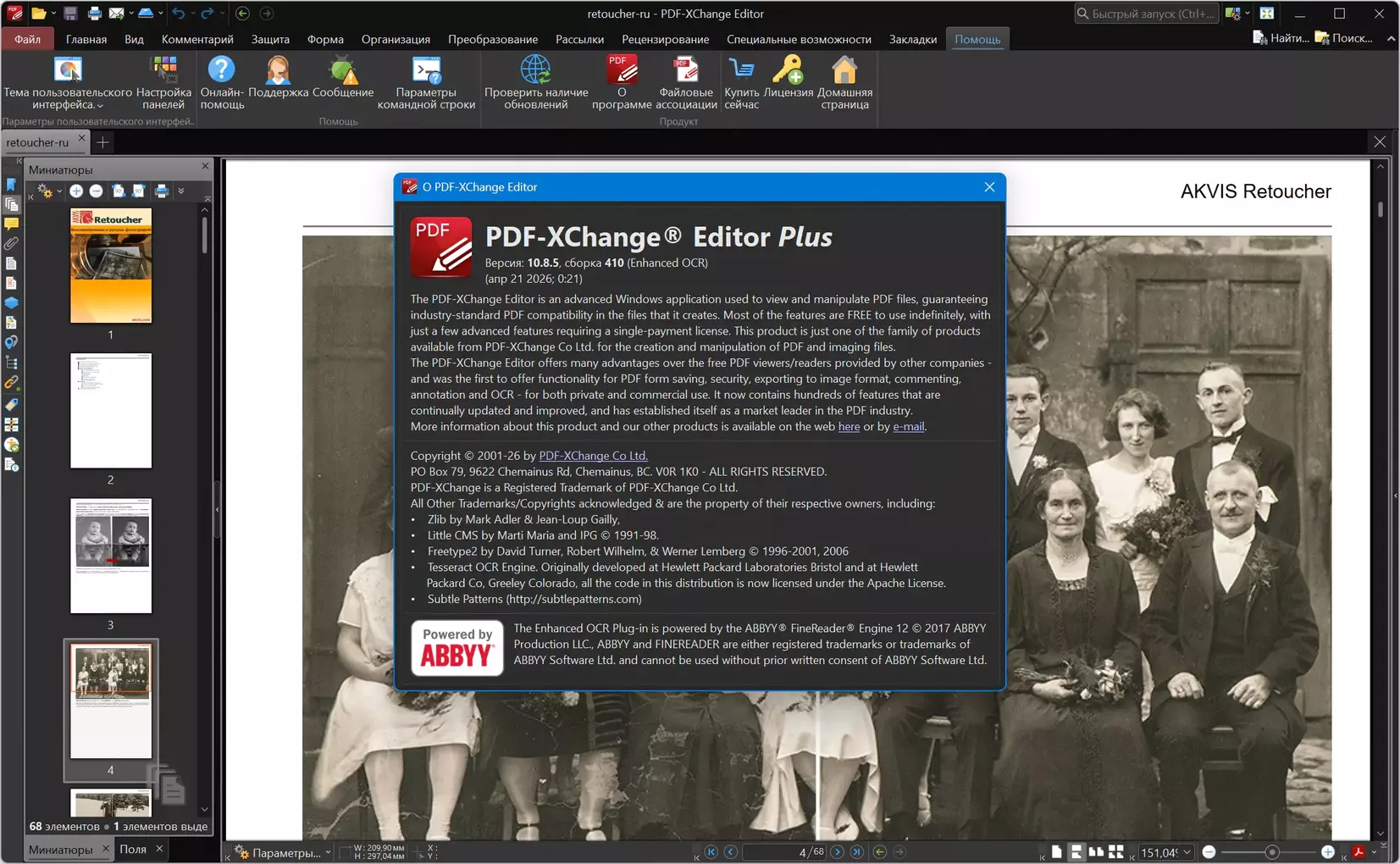1400x864 pixels.
Task: Open the folder dropdown arrow in title bar
Action: point(53,14)
